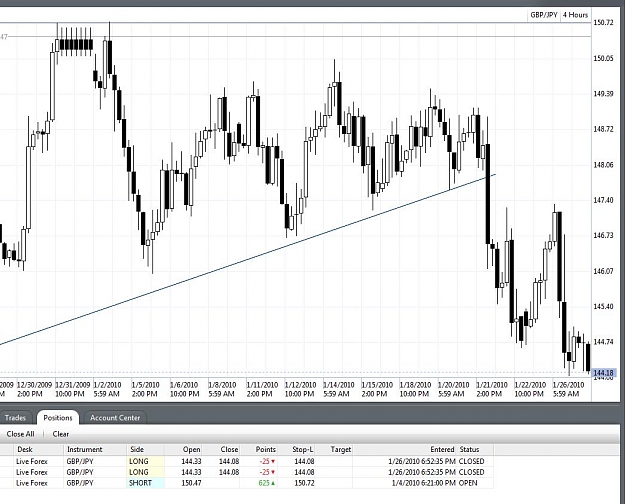Select the Positions tab
This screenshot has width=625, height=504.
(58, 418)
